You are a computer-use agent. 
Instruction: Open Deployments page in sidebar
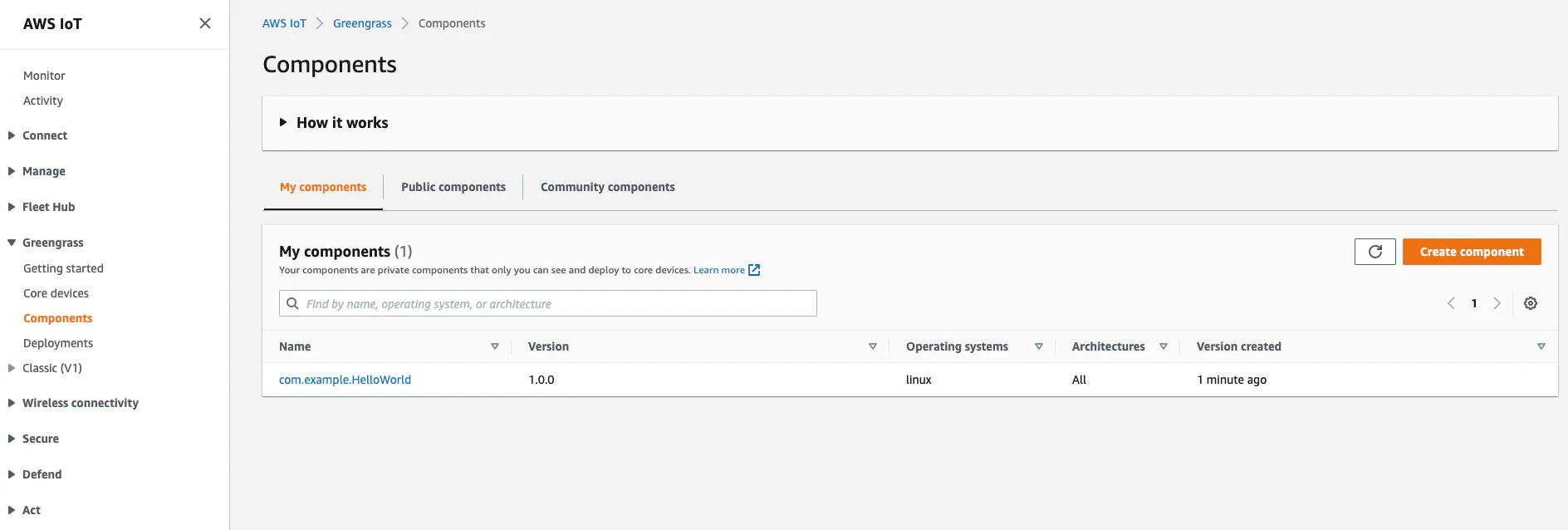point(58,343)
